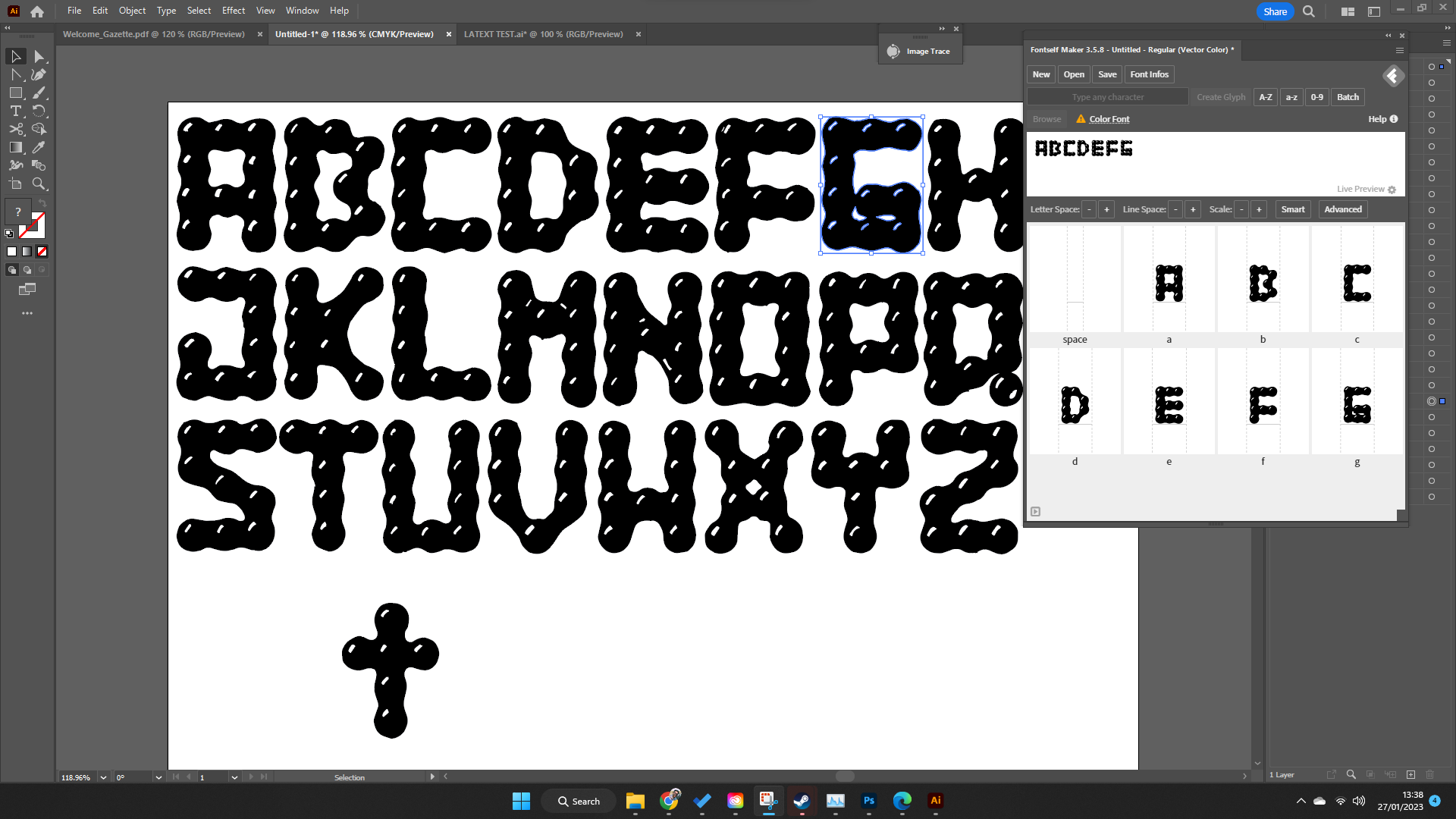Select the Pen tool

coord(39,74)
